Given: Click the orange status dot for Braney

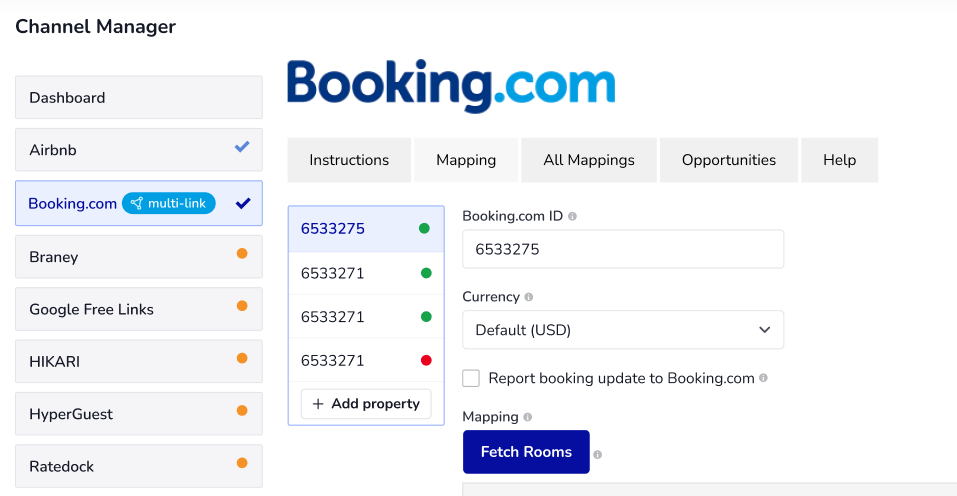Looking at the screenshot, I should (242, 253).
